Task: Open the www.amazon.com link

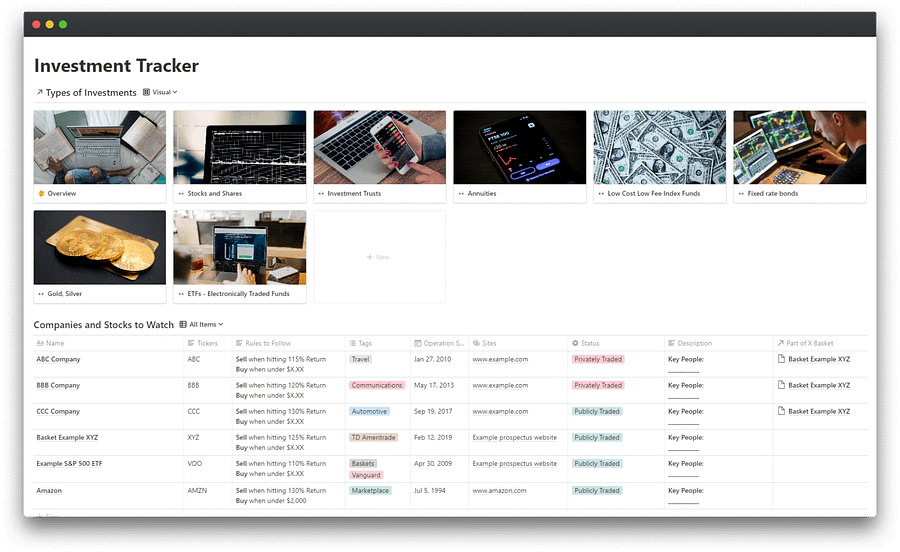Action: pos(499,491)
